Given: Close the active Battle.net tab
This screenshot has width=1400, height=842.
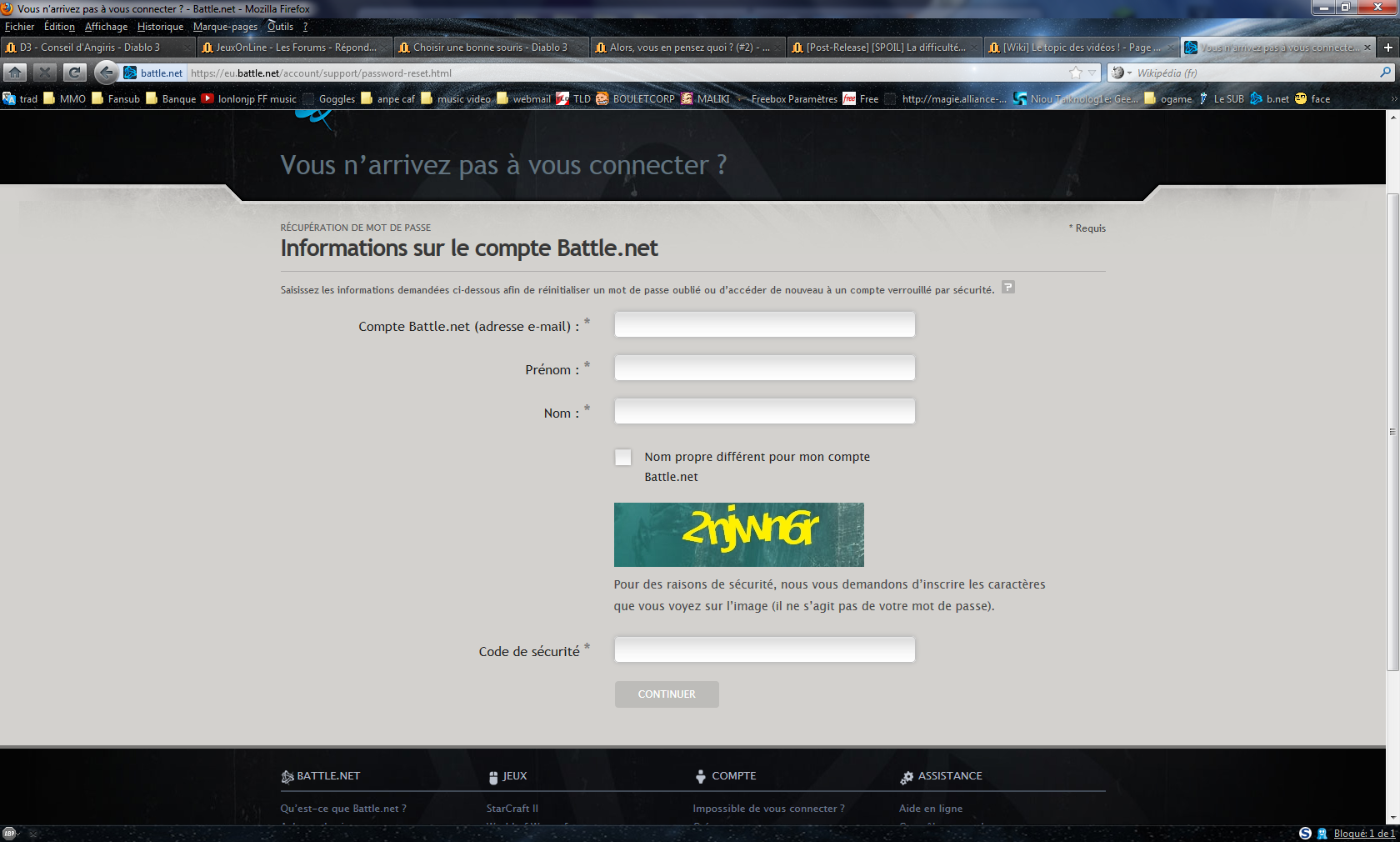Looking at the screenshot, I should tap(1367, 48).
